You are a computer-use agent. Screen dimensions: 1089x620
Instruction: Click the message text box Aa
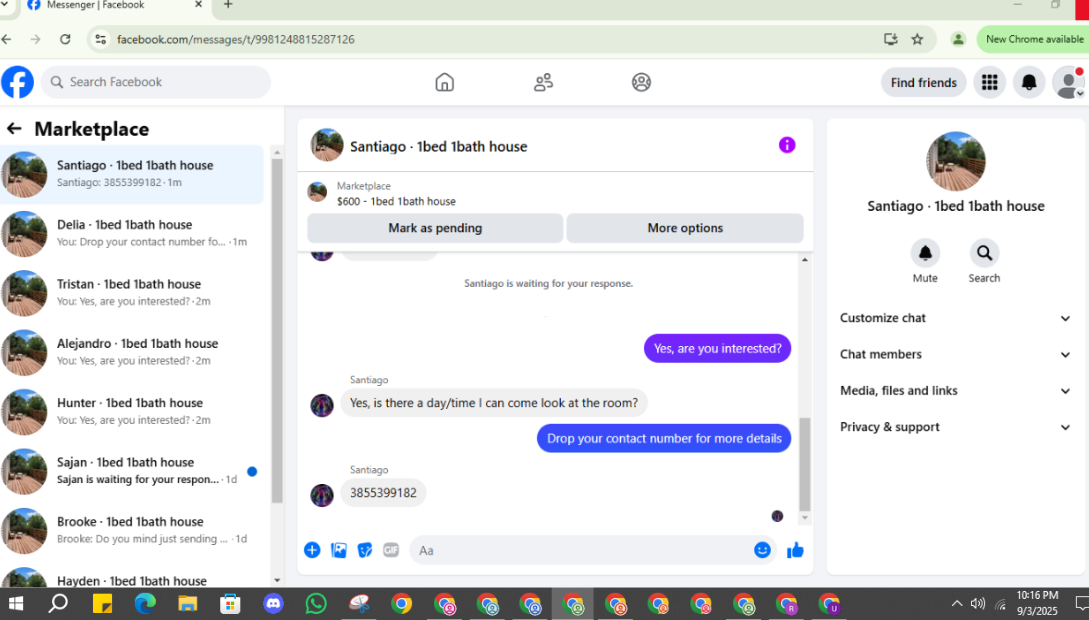580,551
